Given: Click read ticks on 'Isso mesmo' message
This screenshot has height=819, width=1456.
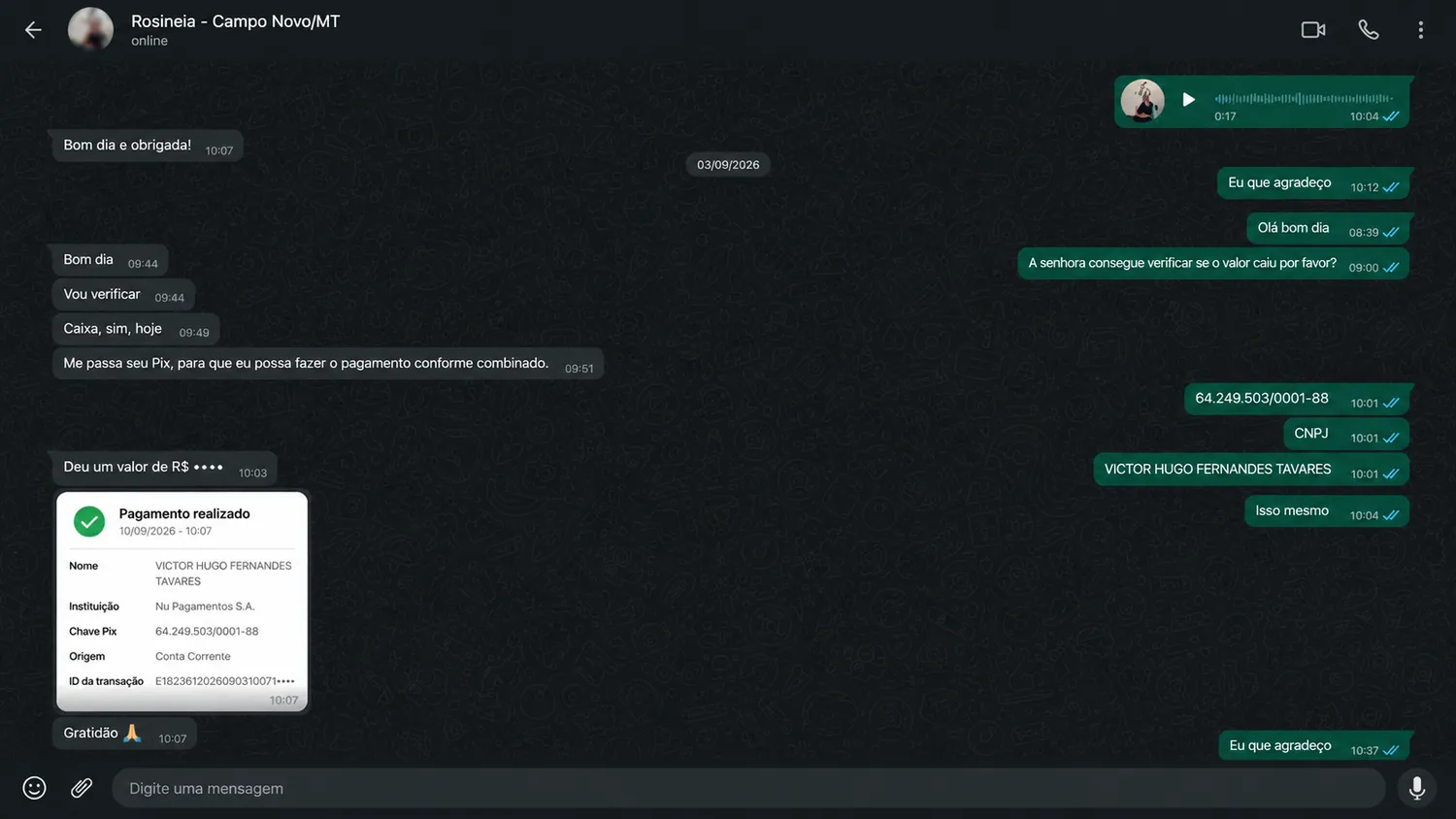Looking at the screenshot, I should pyautogui.click(x=1391, y=515).
